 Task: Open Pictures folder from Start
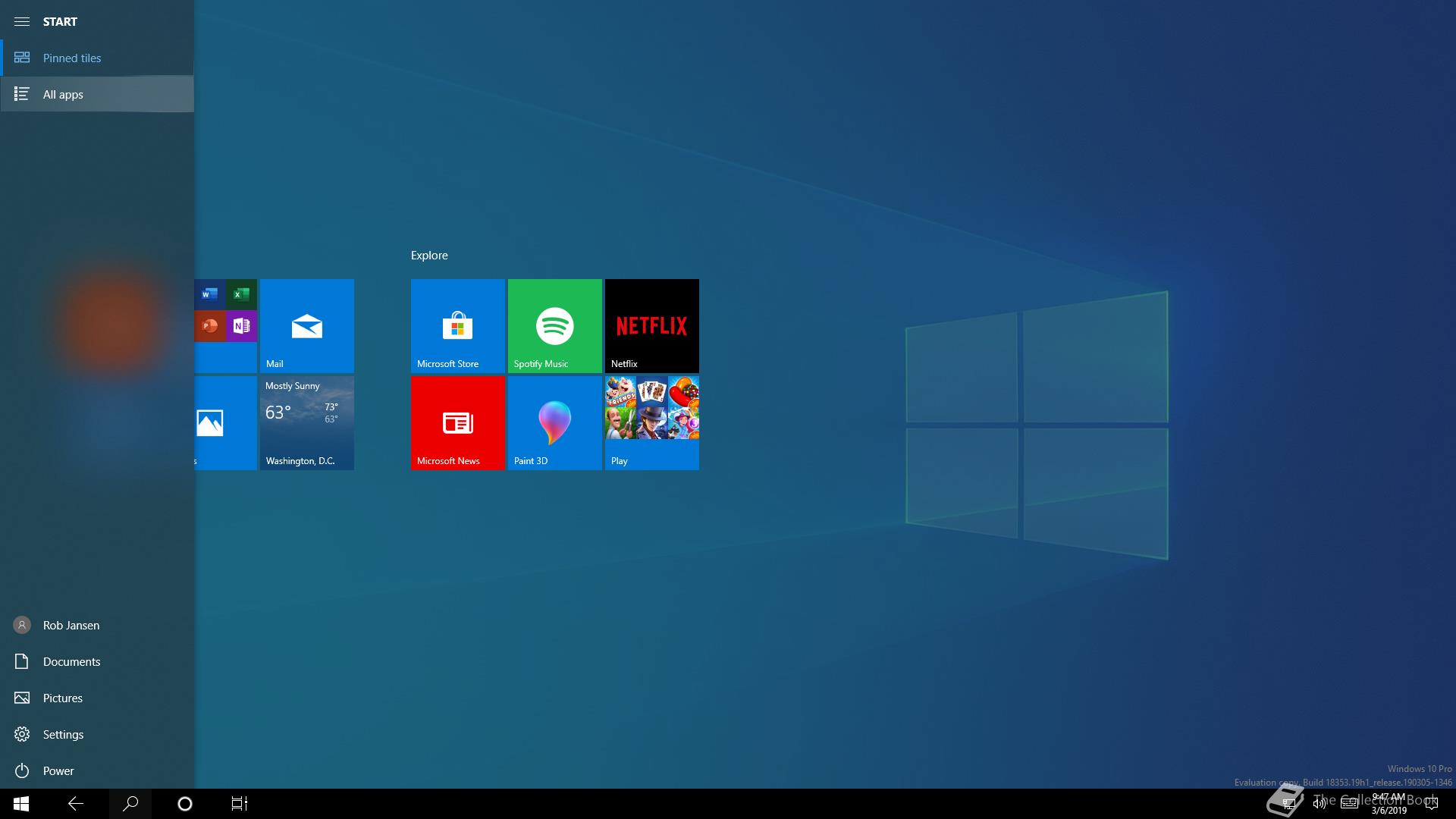[x=97, y=698]
